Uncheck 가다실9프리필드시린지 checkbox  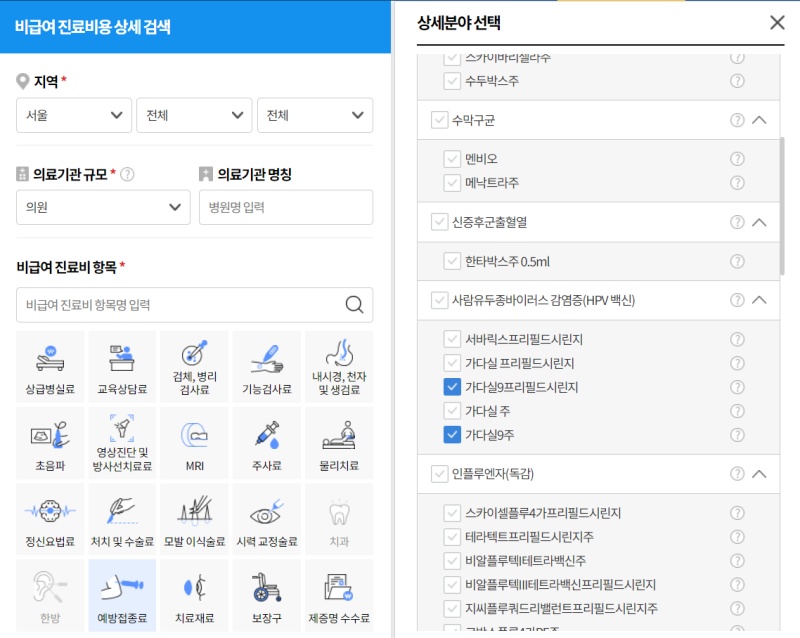click(x=452, y=387)
